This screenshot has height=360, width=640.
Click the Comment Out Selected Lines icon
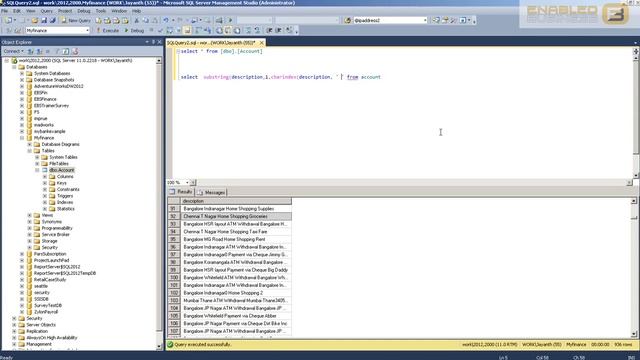point(248,30)
